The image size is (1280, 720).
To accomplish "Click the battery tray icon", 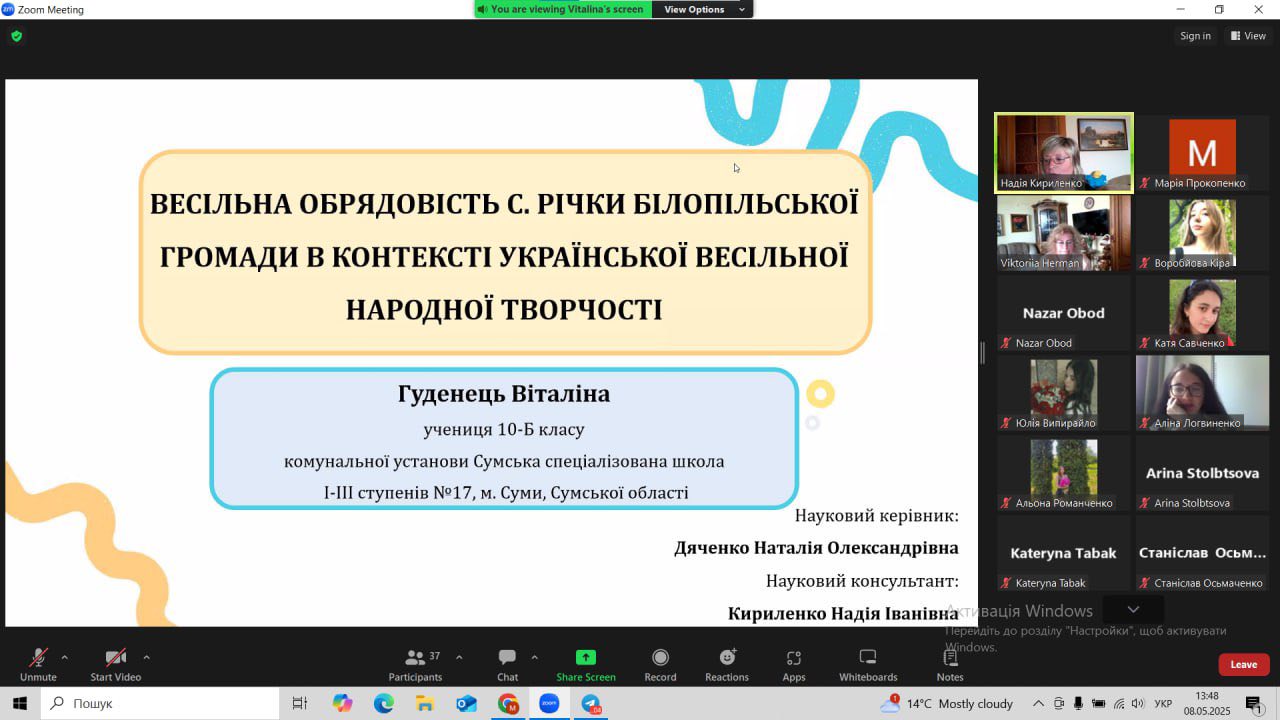I will coord(1099,704).
